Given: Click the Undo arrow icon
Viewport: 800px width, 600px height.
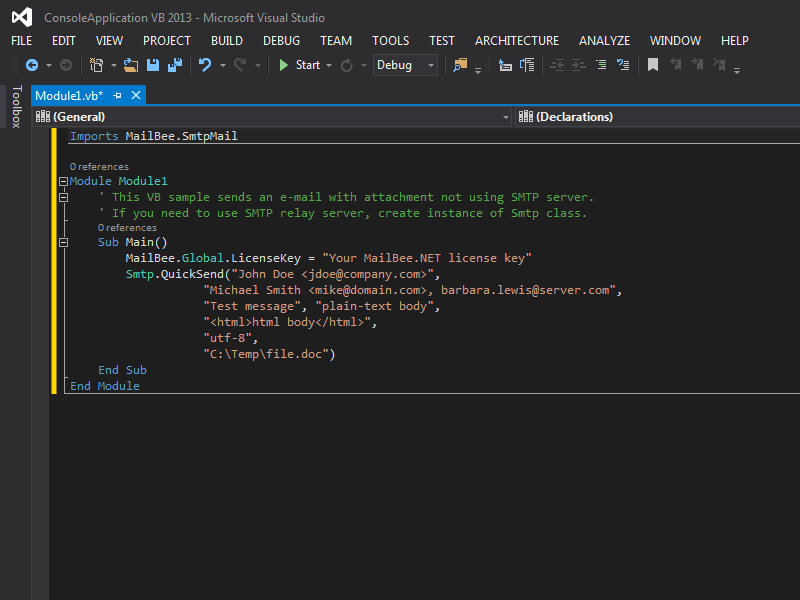Looking at the screenshot, I should (205, 65).
